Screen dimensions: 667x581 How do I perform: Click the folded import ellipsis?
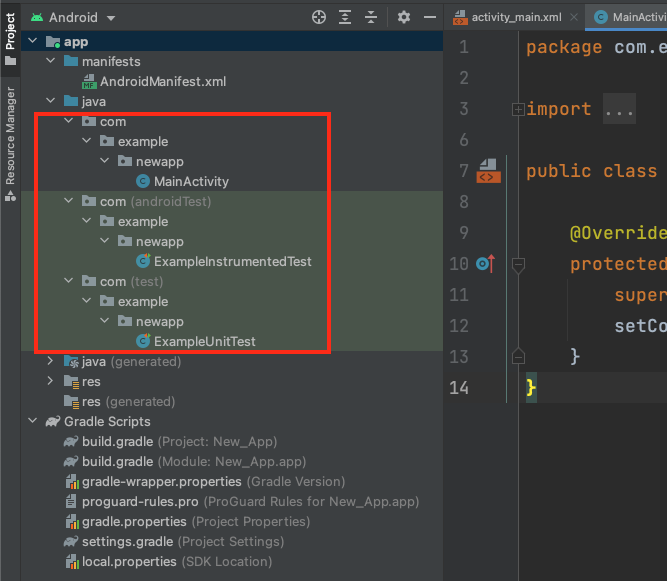(619, 109)
